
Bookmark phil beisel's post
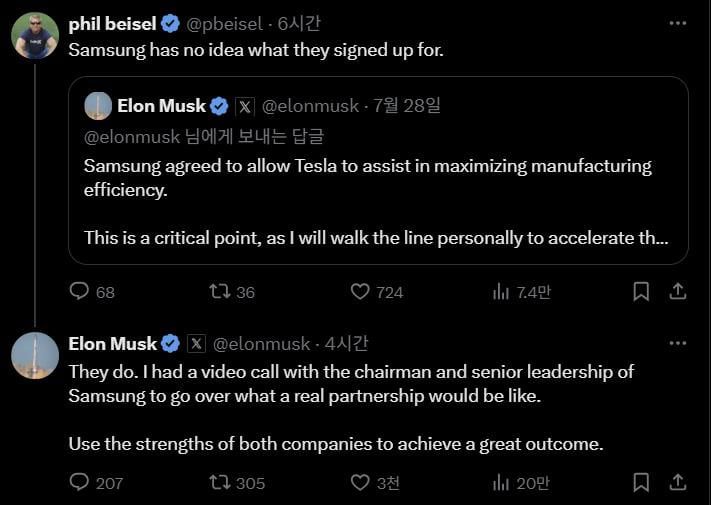(x=642, y=291)
